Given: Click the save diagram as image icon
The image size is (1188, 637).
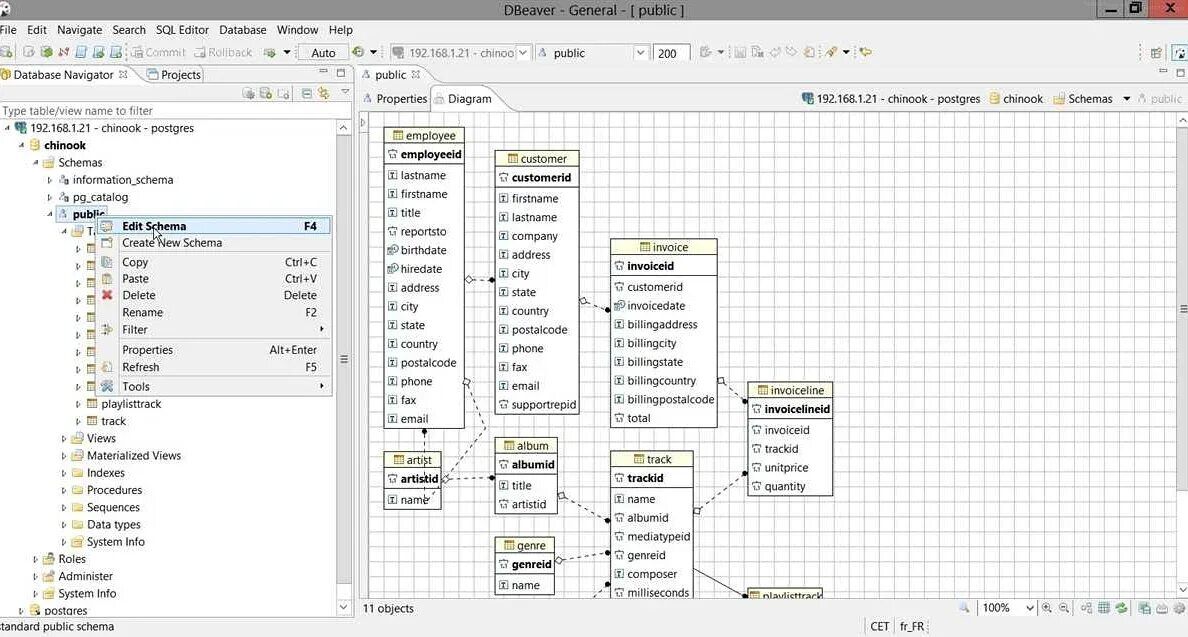Looking at the screenshot, I should [x=1144, y=607].
